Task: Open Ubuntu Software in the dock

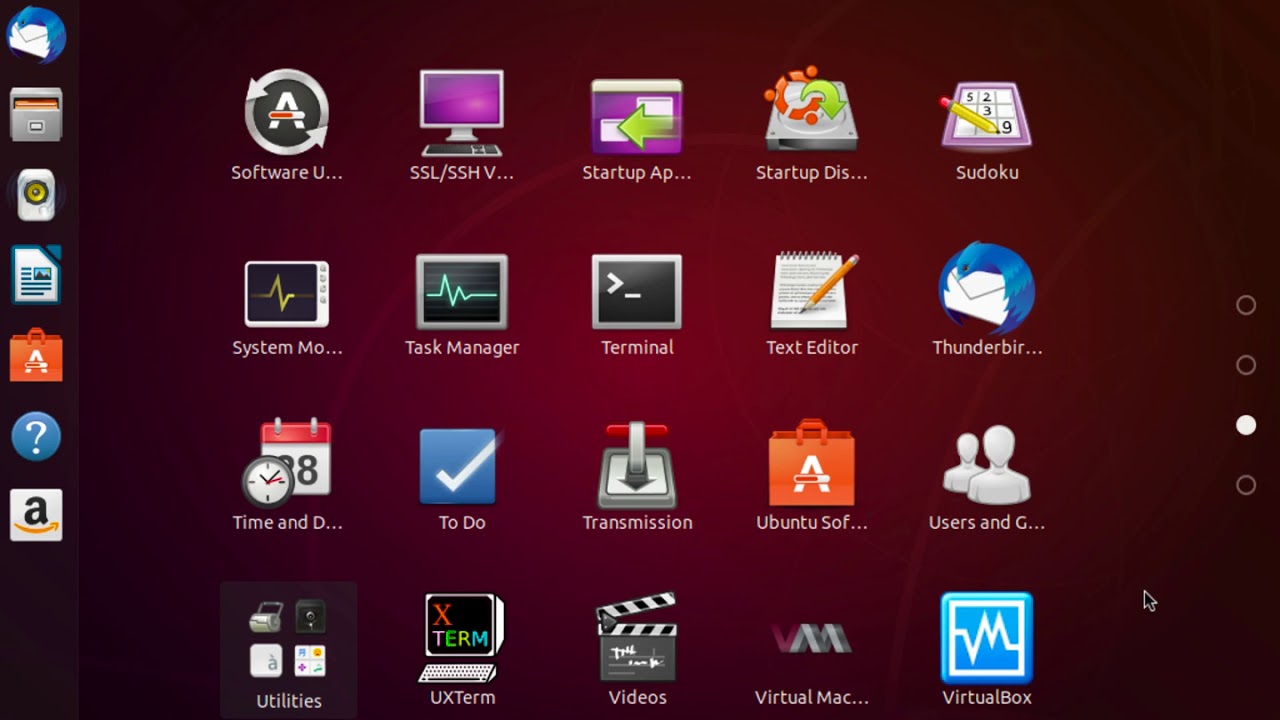Action: click(x=36, y=356)
